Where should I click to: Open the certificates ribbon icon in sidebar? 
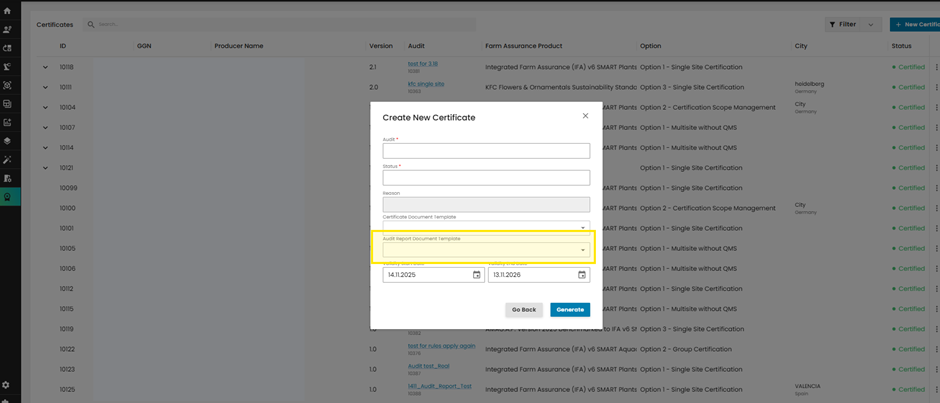[x=7, y=197]
